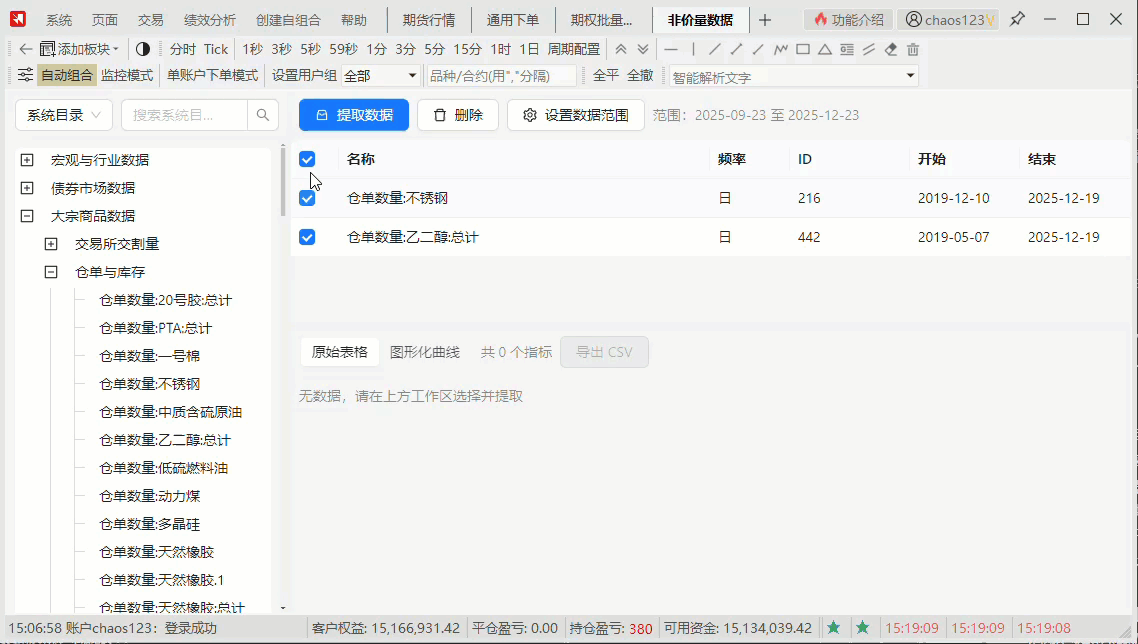Click the eraser tool icon
This screenshot has height=644, width=1138.
tap(891, 49)
